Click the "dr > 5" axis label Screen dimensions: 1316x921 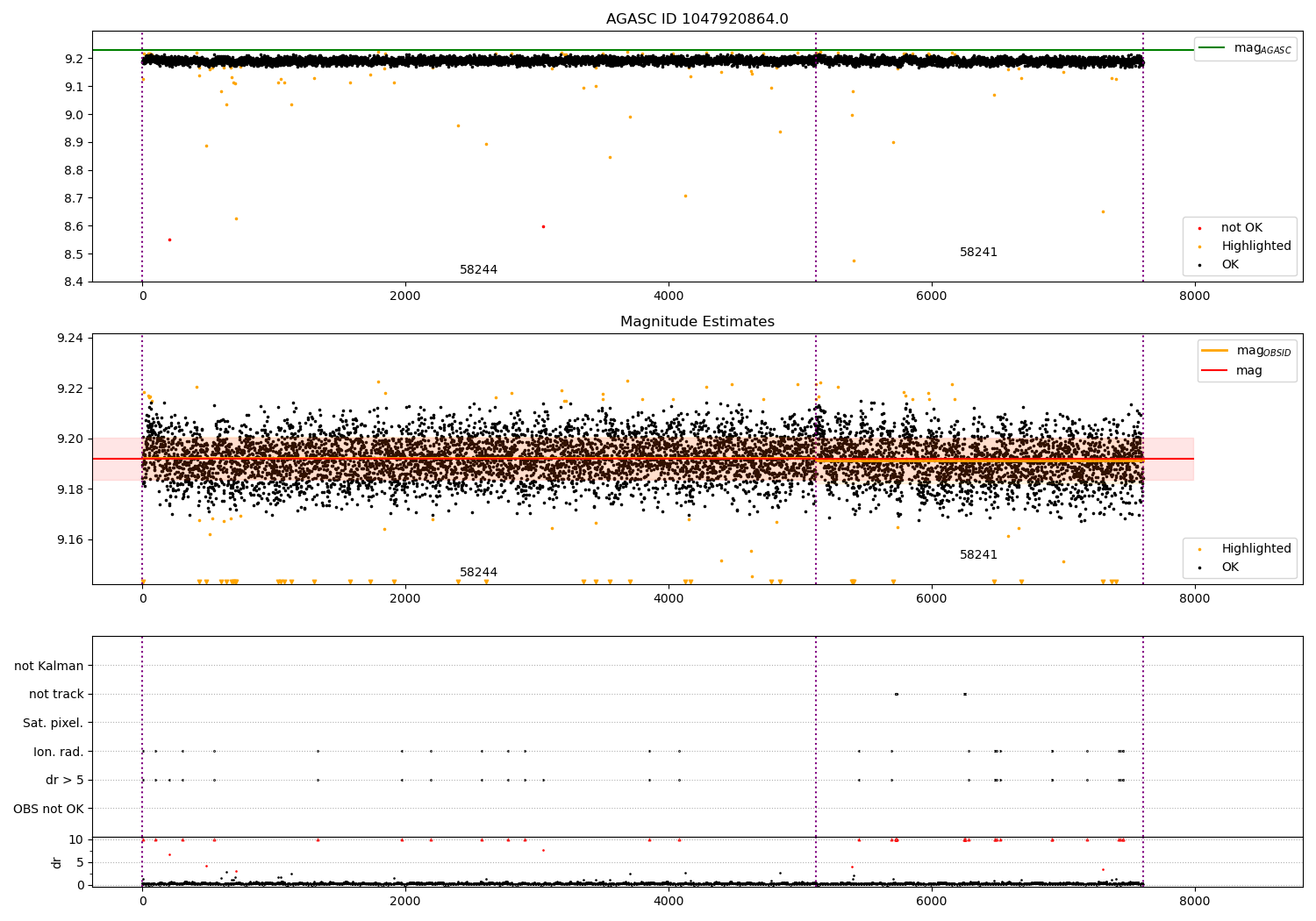(x=65, y=781)
